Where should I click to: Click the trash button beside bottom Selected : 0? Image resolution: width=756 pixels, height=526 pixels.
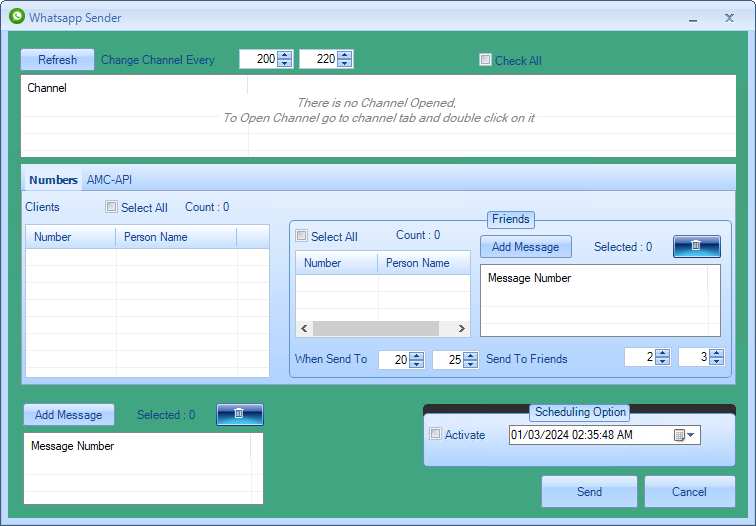pos(240,414)
